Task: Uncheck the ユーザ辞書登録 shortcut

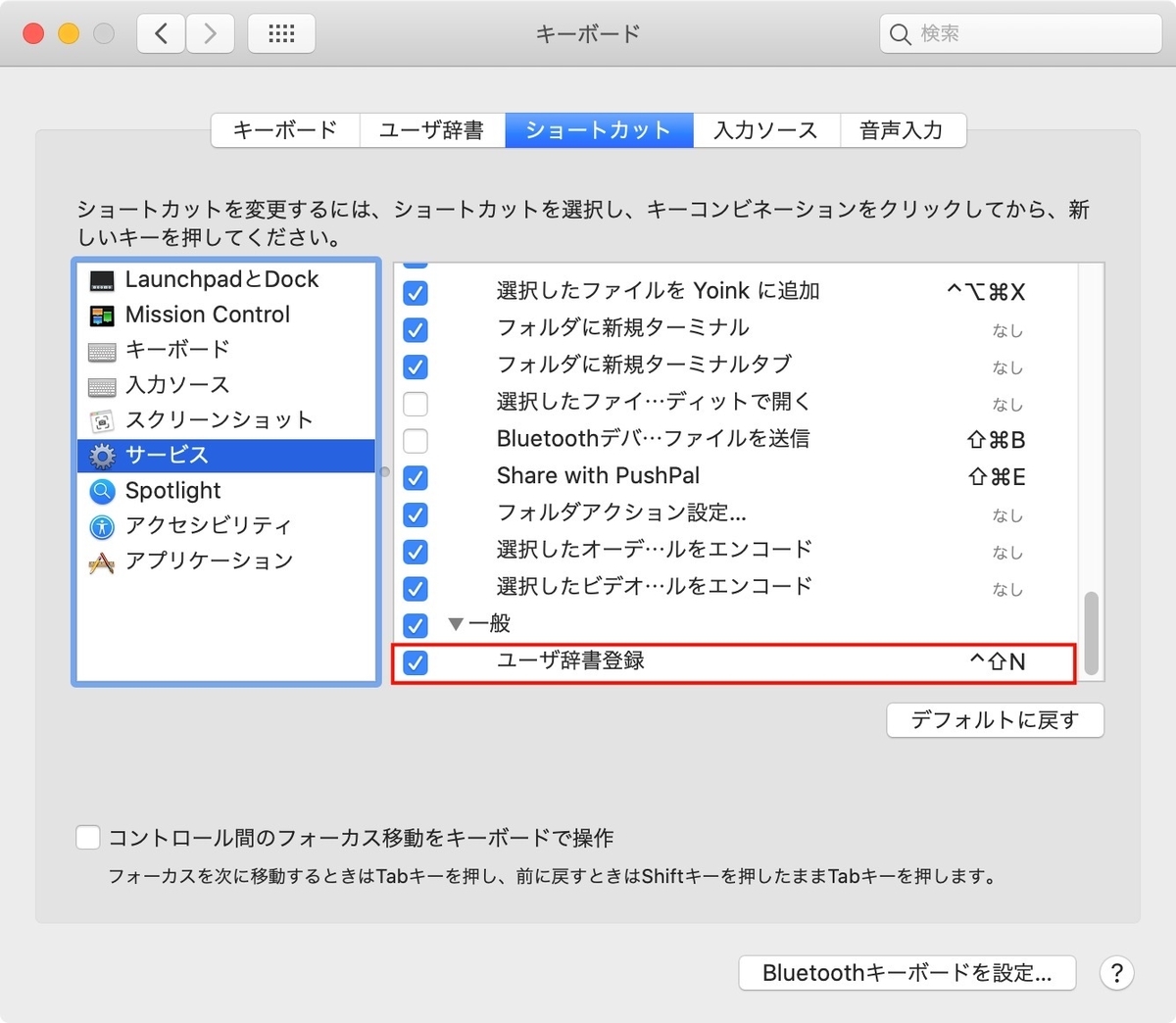Action: (x=416, y=663)
